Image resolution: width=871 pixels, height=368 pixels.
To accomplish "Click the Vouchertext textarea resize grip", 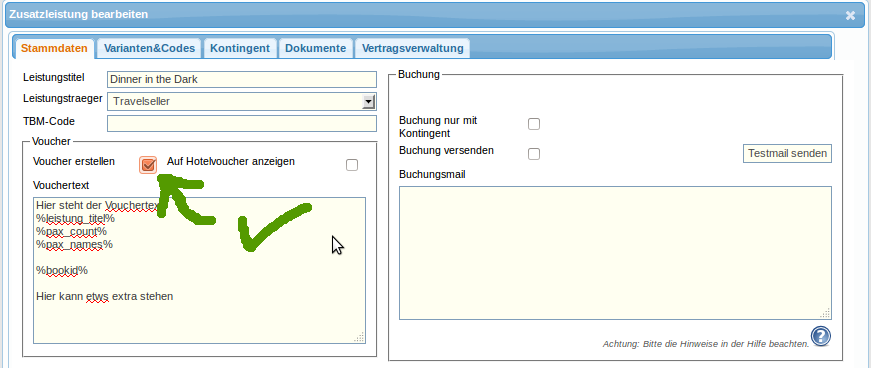I will [x=359, y=337].
